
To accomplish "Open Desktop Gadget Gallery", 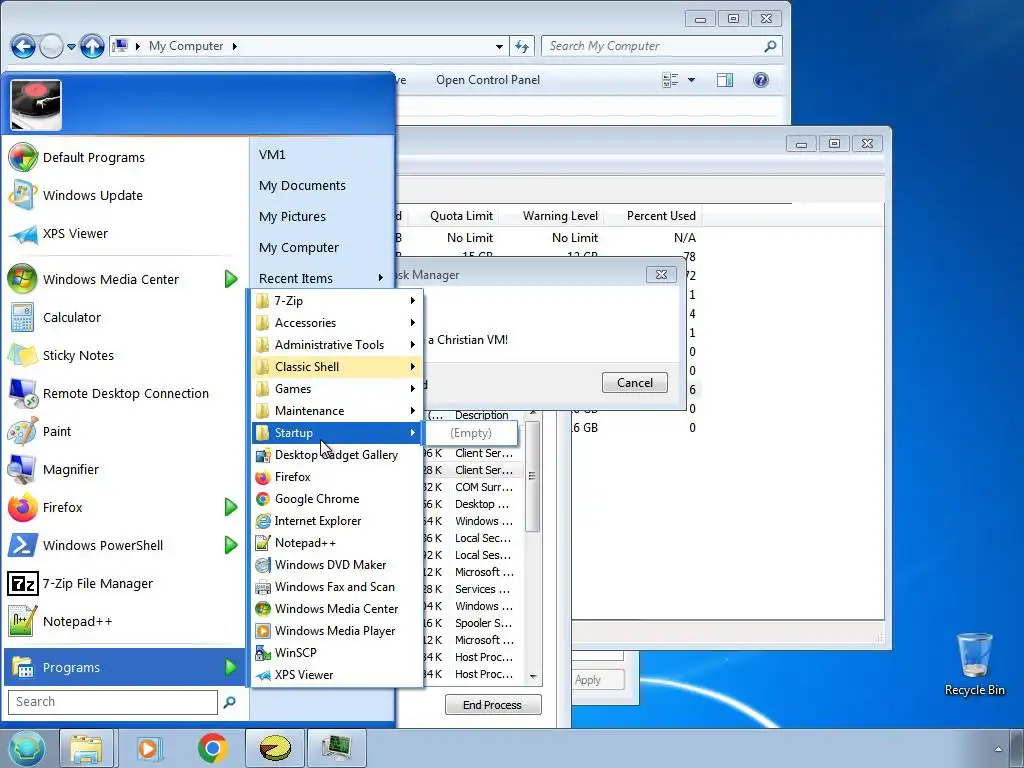I will tap(336, 455).
